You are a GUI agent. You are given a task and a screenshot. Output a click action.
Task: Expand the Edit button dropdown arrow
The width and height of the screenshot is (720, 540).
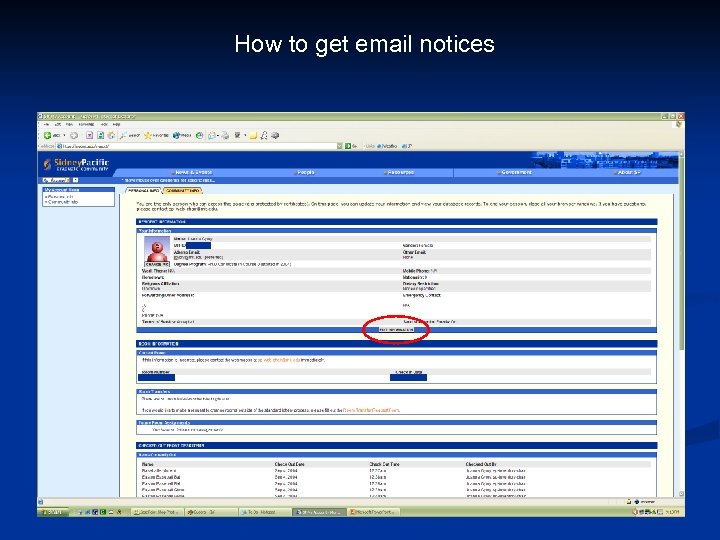coord(245,135)
